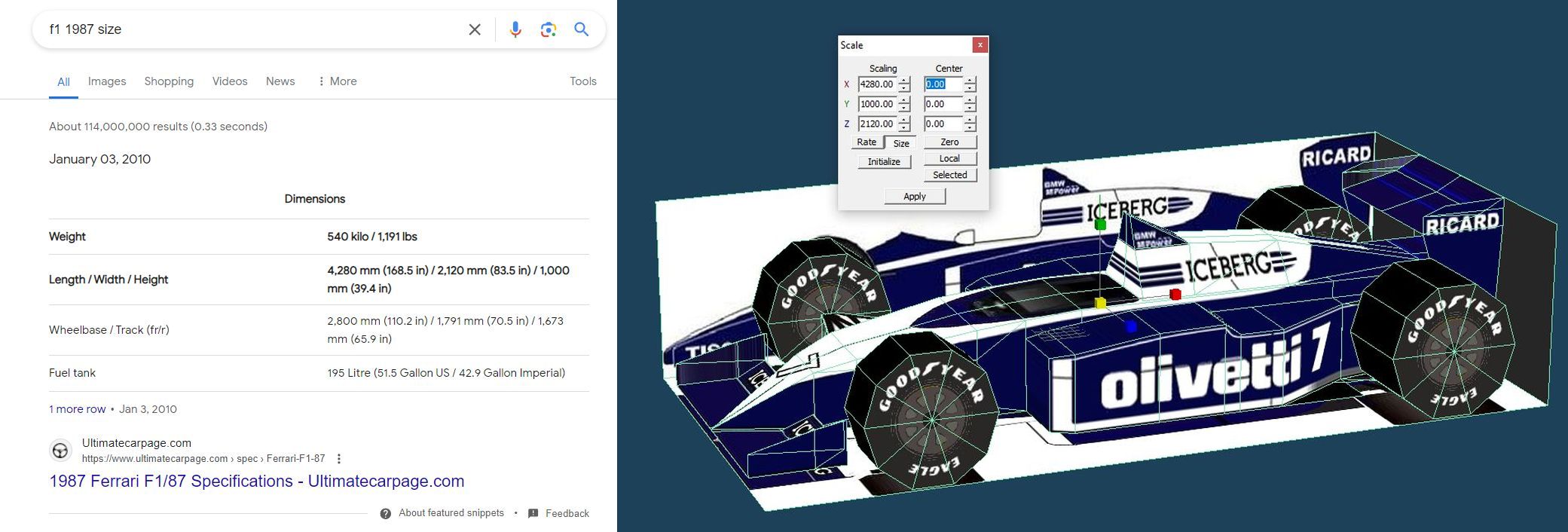Click Apply in the Scale dialog
The image size is (1568, 532).
(915, 197)
